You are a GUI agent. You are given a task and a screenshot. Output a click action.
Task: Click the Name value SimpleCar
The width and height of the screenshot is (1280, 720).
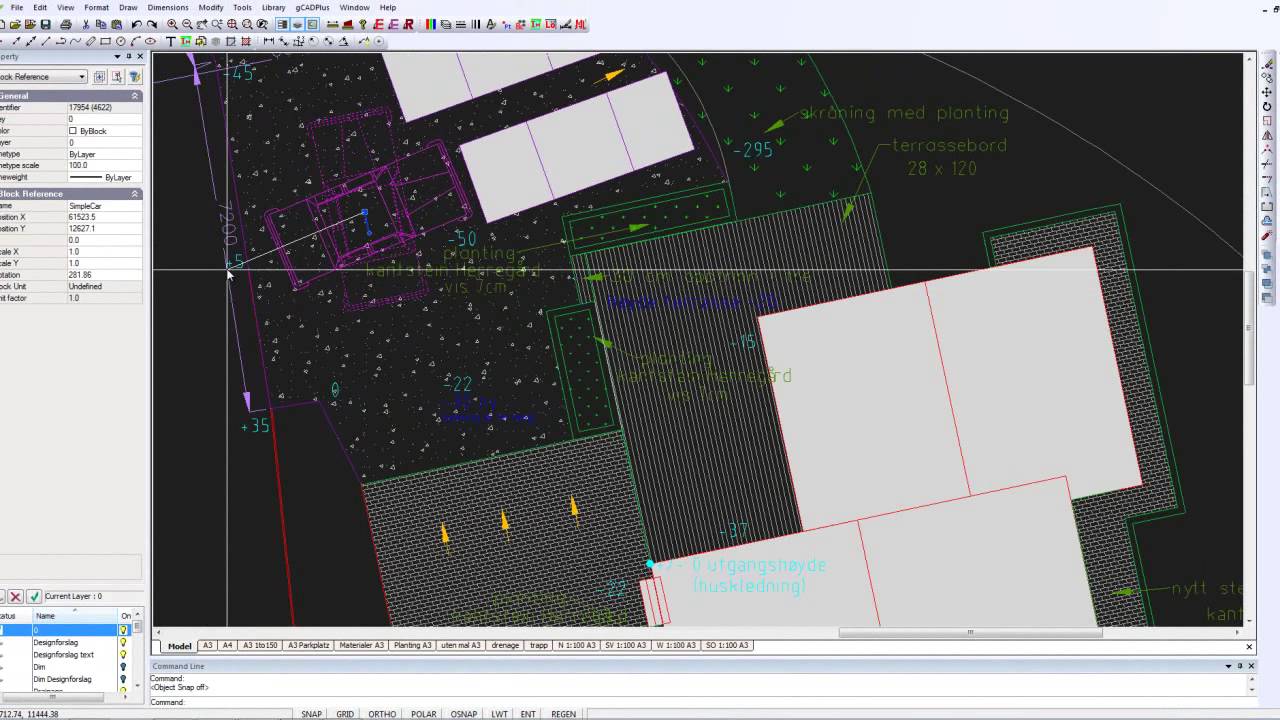[104, 205]
